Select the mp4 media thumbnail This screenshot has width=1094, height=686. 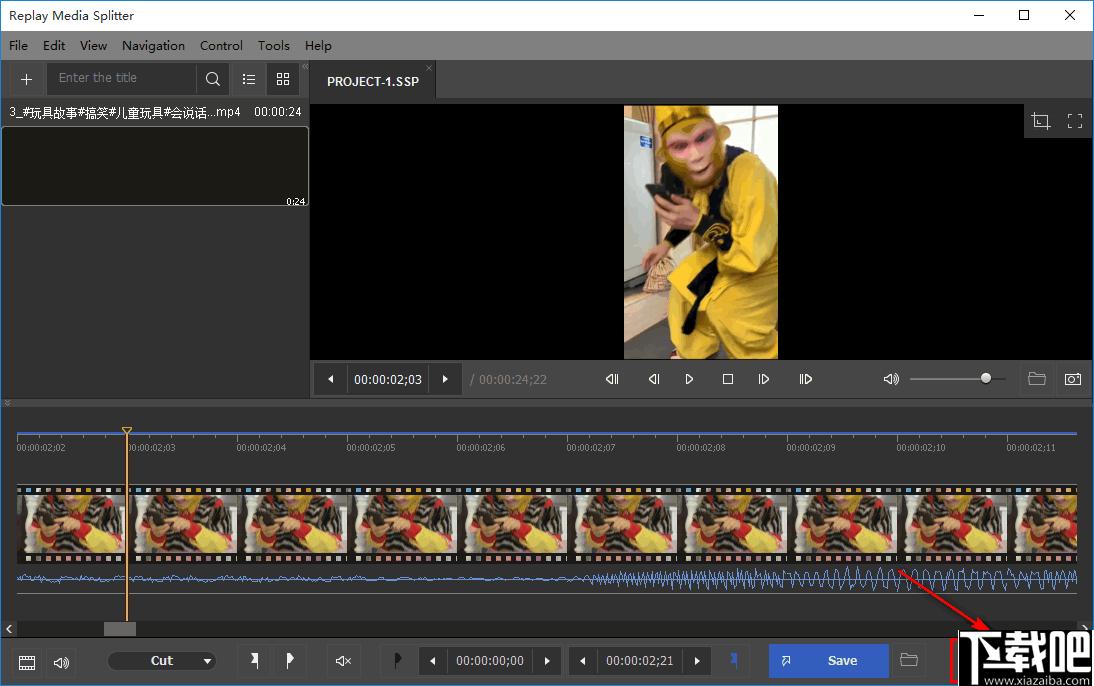pos(155,166)
